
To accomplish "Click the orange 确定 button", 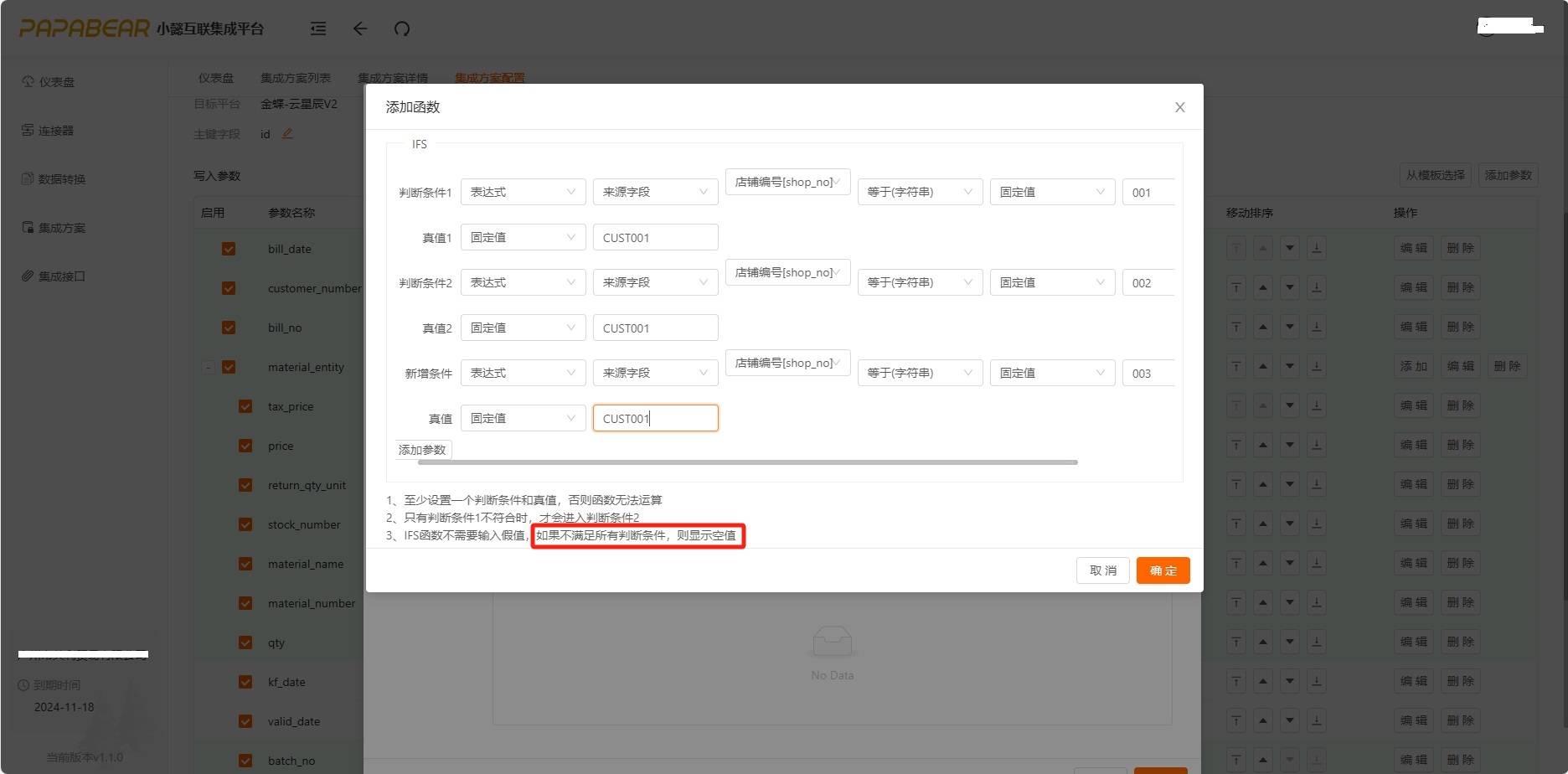I will 1163,570.
